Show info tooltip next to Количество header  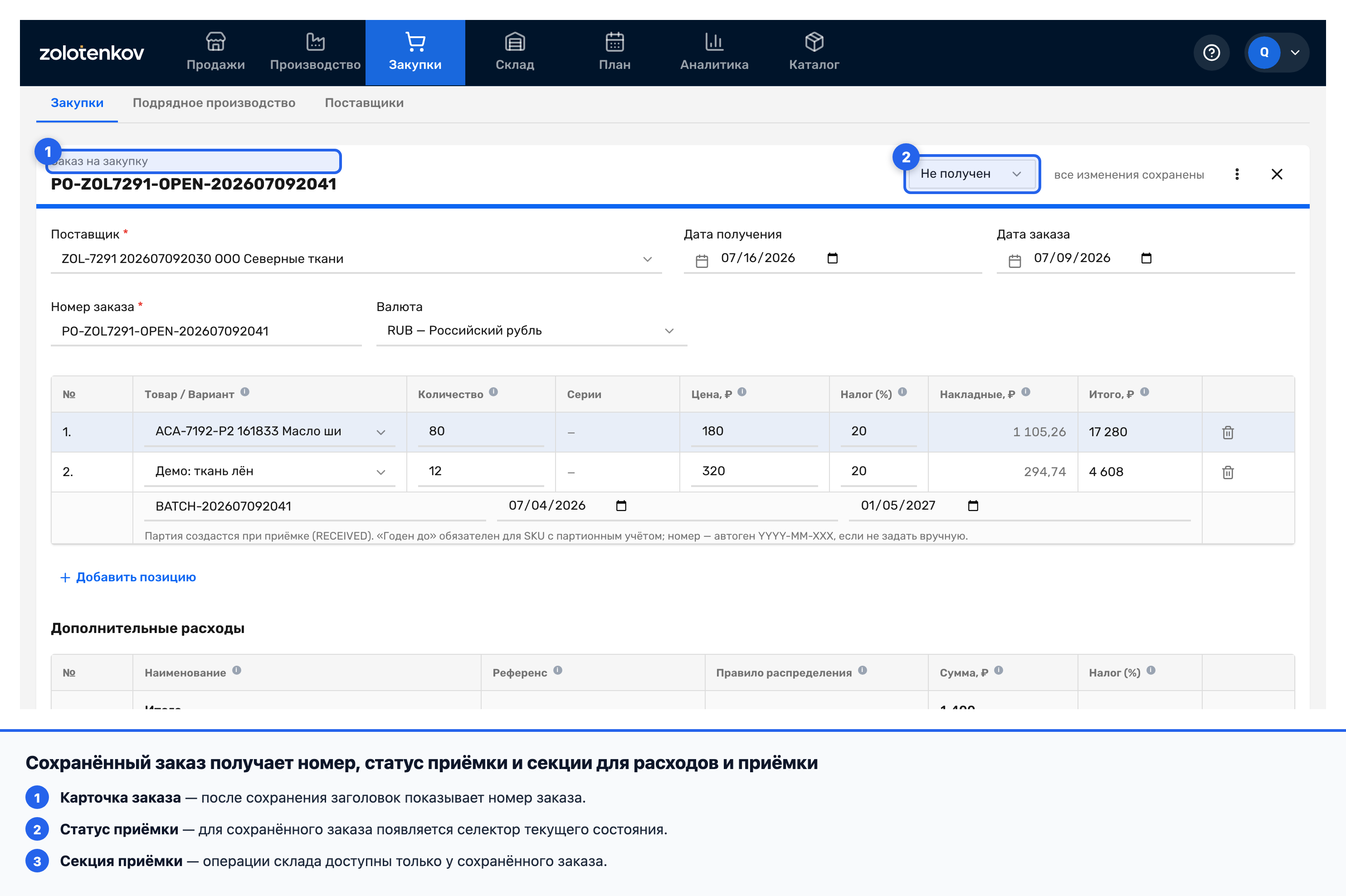(x=493, y=392)
